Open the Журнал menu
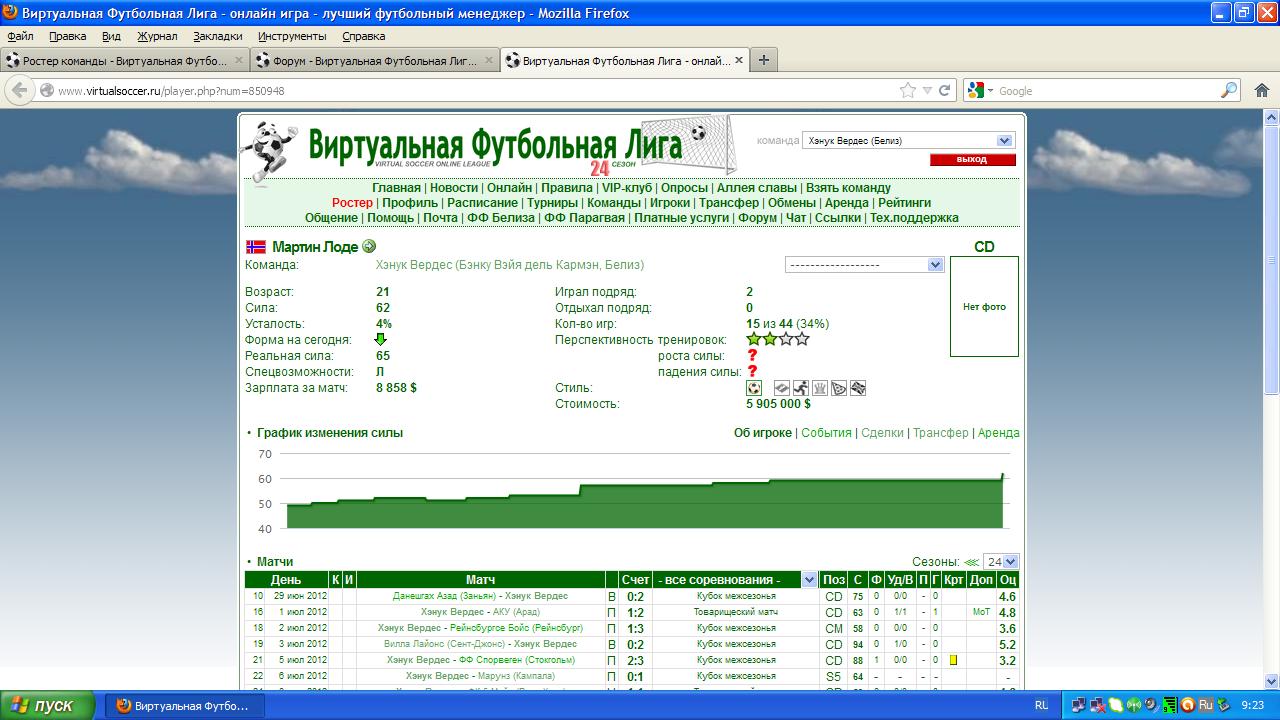Screen dimensions: 1280x720 point(157,36)
